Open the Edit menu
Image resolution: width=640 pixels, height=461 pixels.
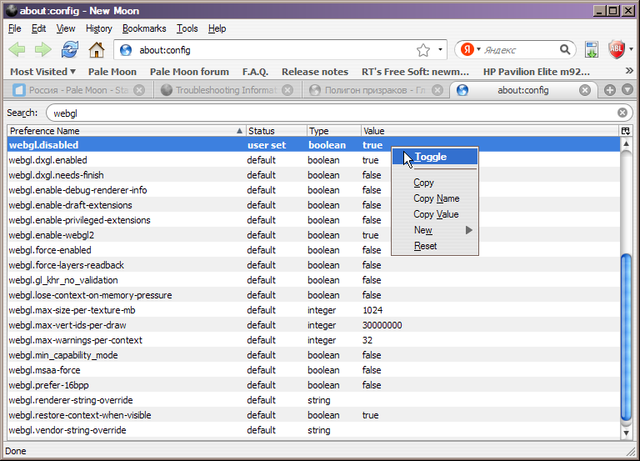click(38, 29)
